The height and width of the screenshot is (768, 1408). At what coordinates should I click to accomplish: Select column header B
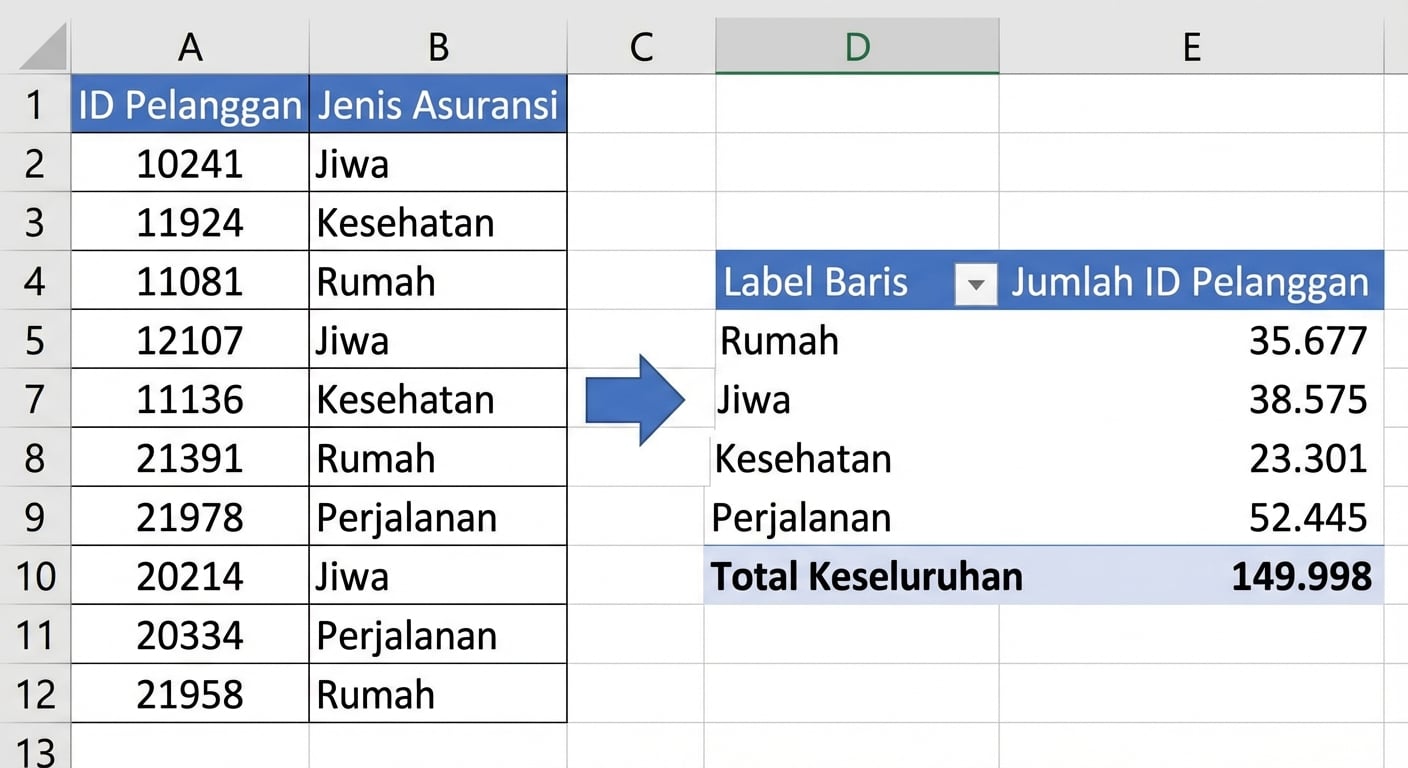pos(438,45)
